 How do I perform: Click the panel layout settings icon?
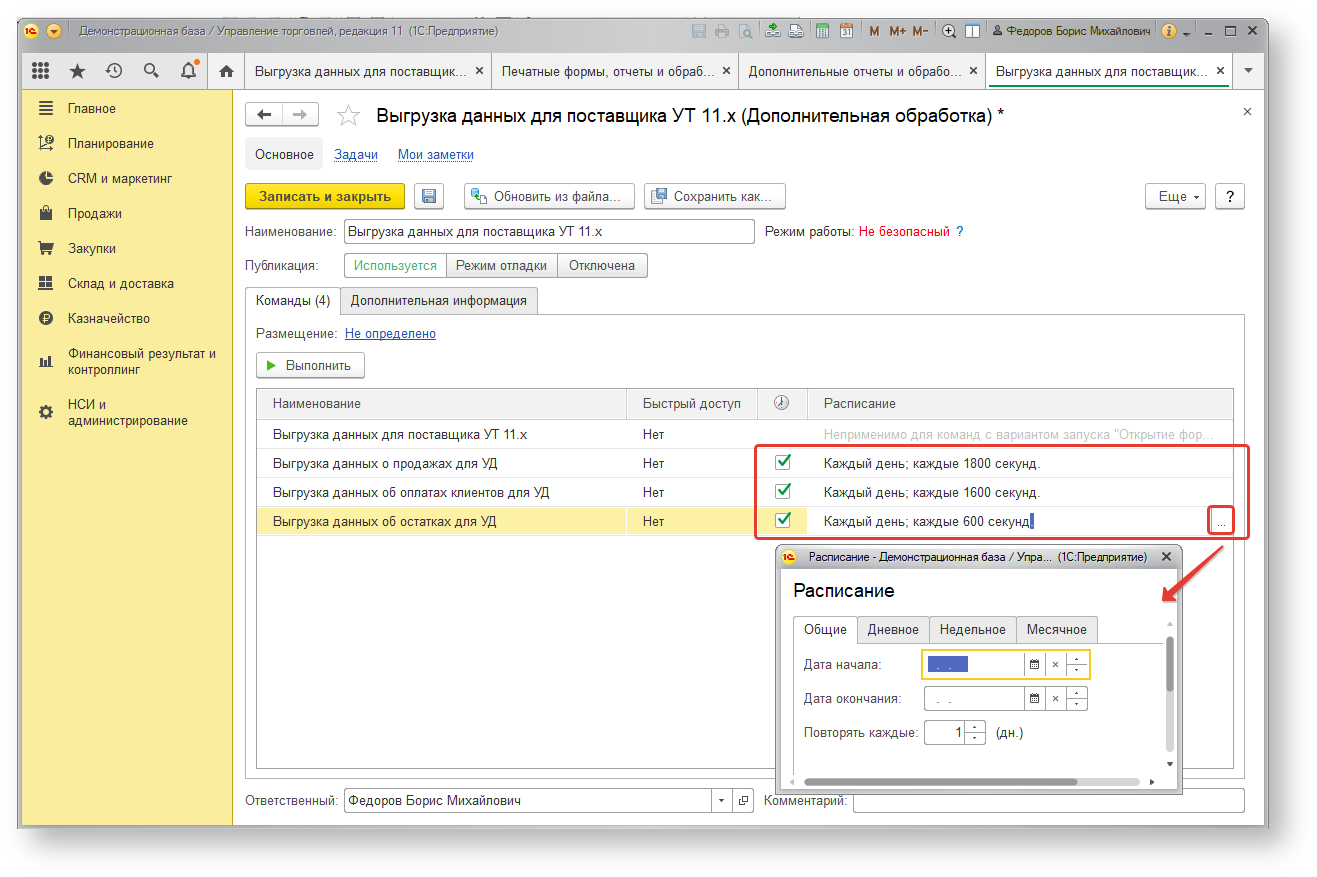pos(972,31)
